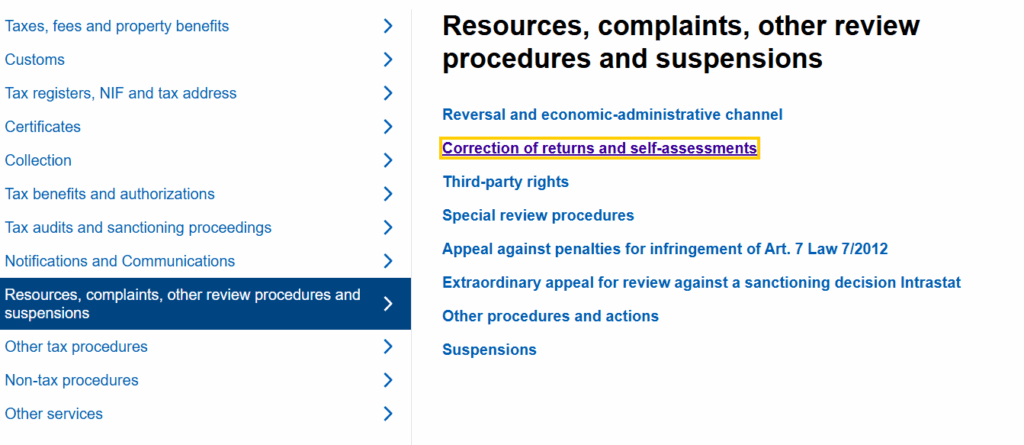Click arrow icon for Tax benefits and authorizations
Viewport: 1024px width, 445px height.
[388, 194]
